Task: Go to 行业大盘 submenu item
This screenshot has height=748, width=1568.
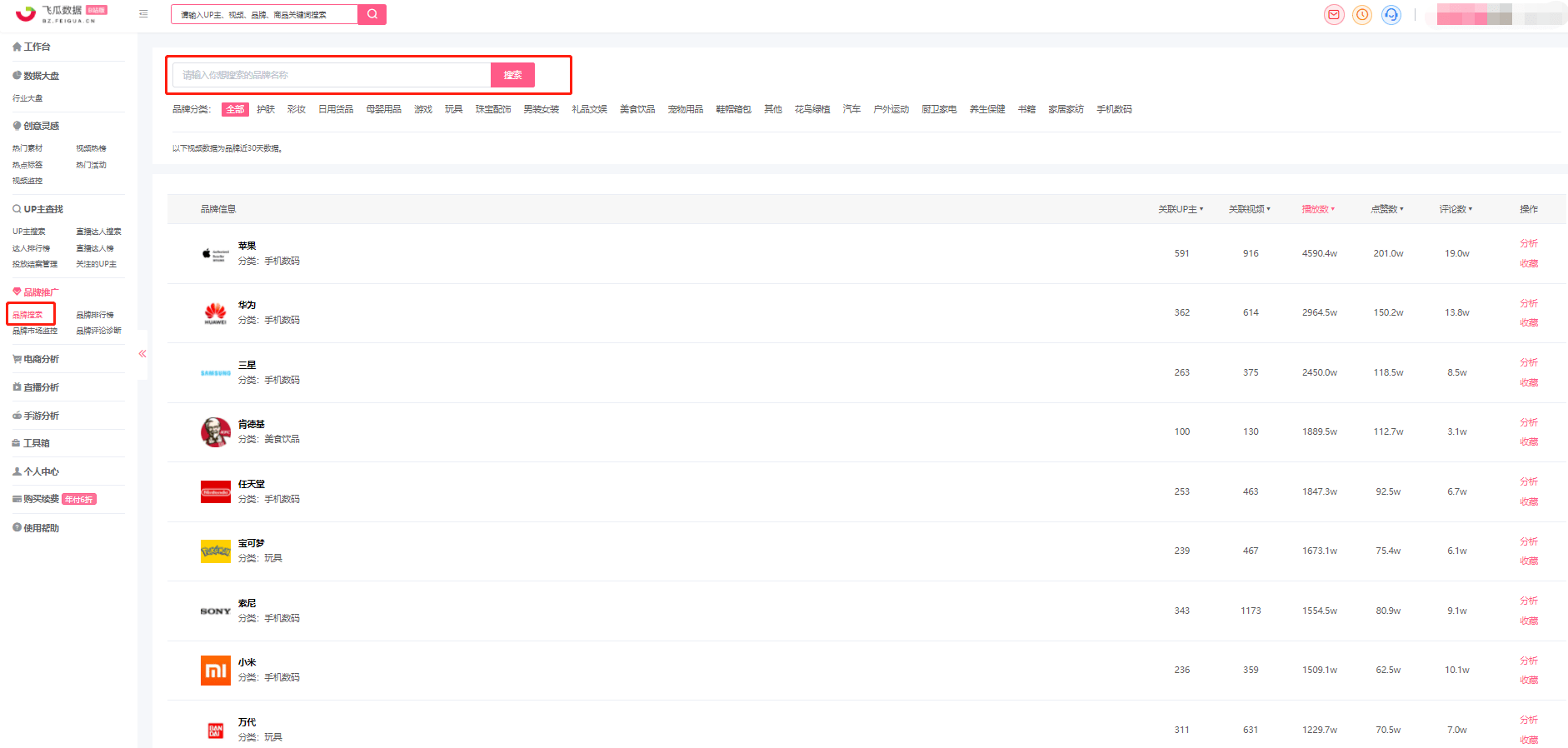Action: pyautogui.click(x=27, y=98)
